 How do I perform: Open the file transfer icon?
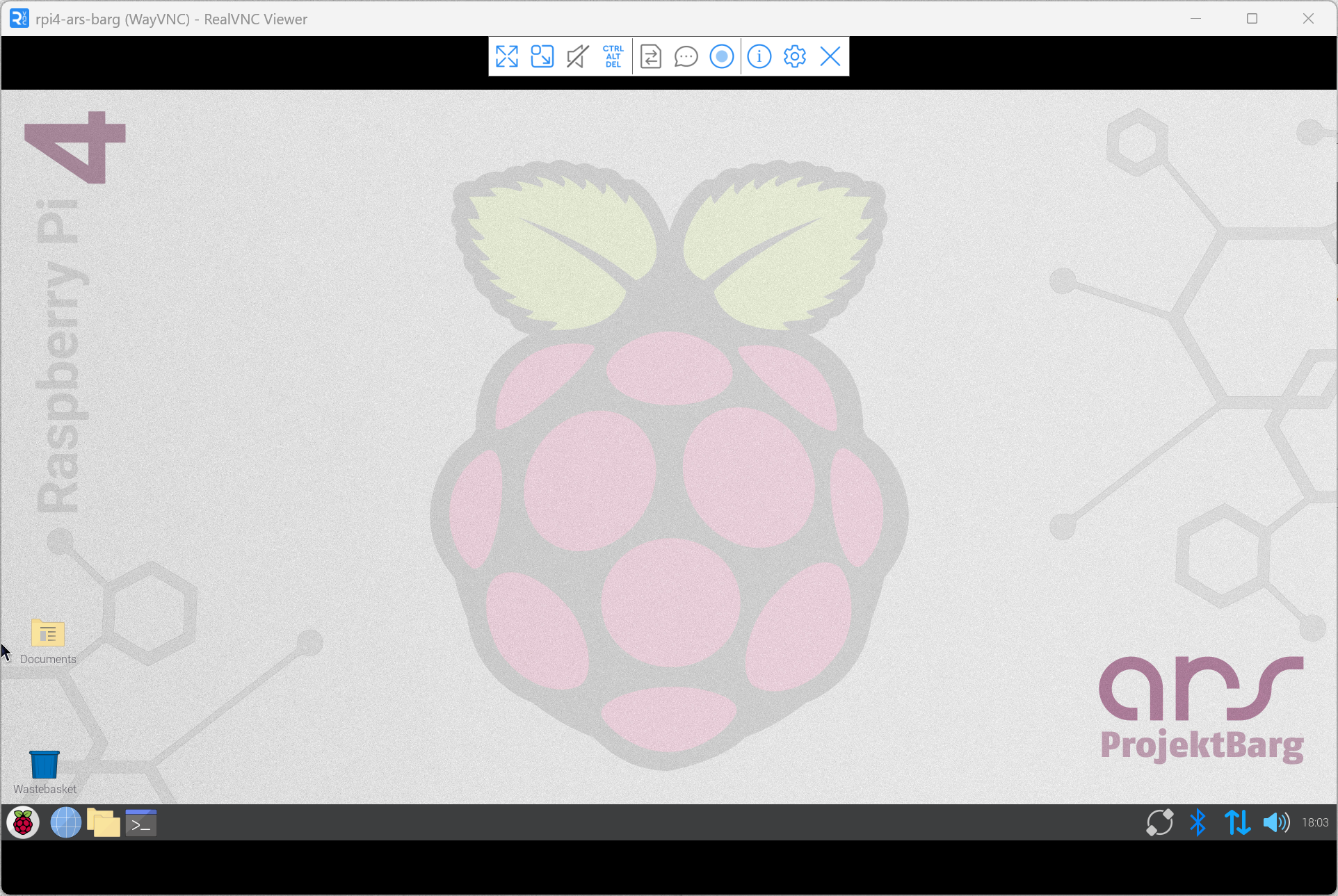coord(651,56)
